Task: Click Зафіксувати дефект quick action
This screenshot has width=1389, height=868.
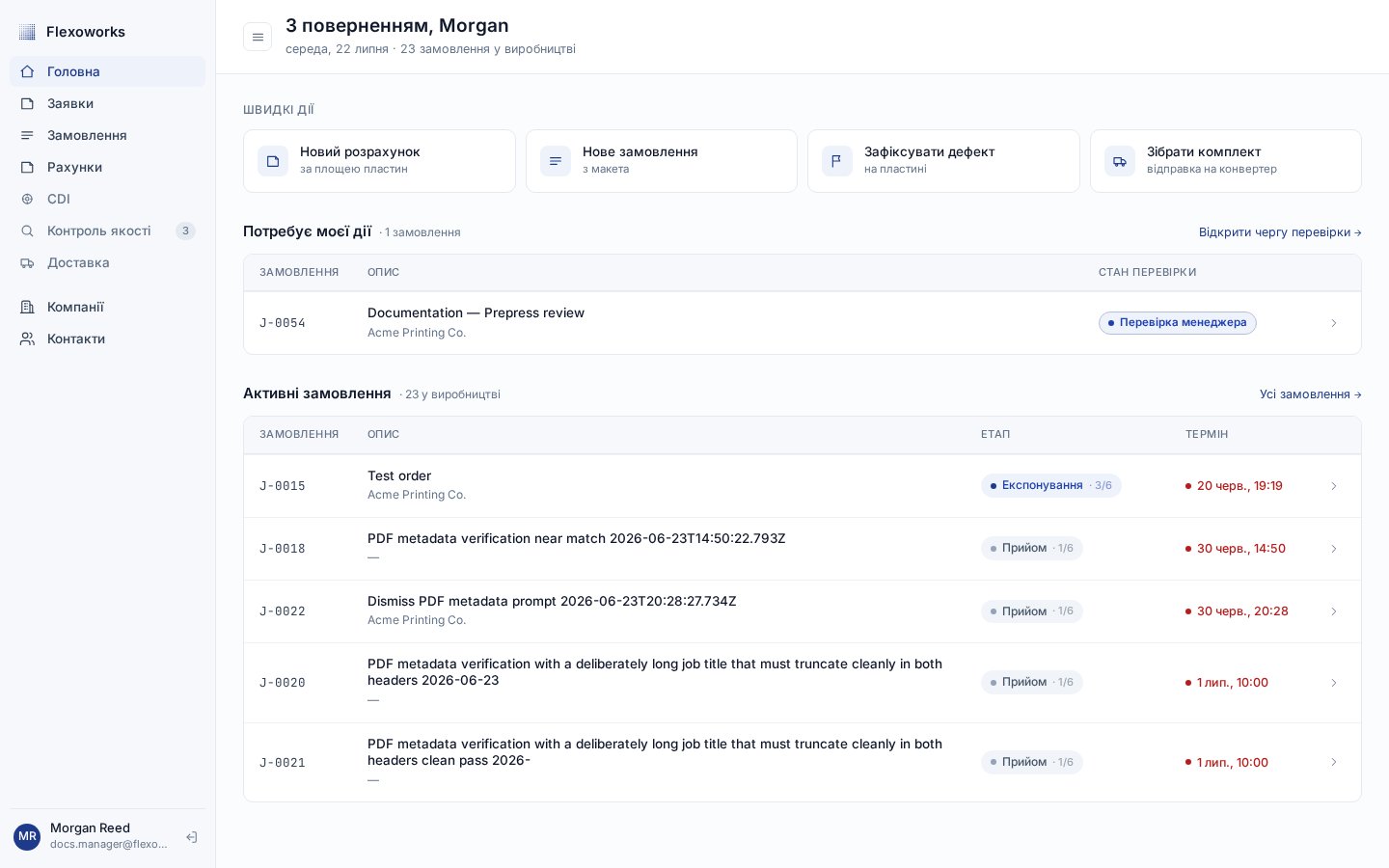Action: [x=943, y=161]
